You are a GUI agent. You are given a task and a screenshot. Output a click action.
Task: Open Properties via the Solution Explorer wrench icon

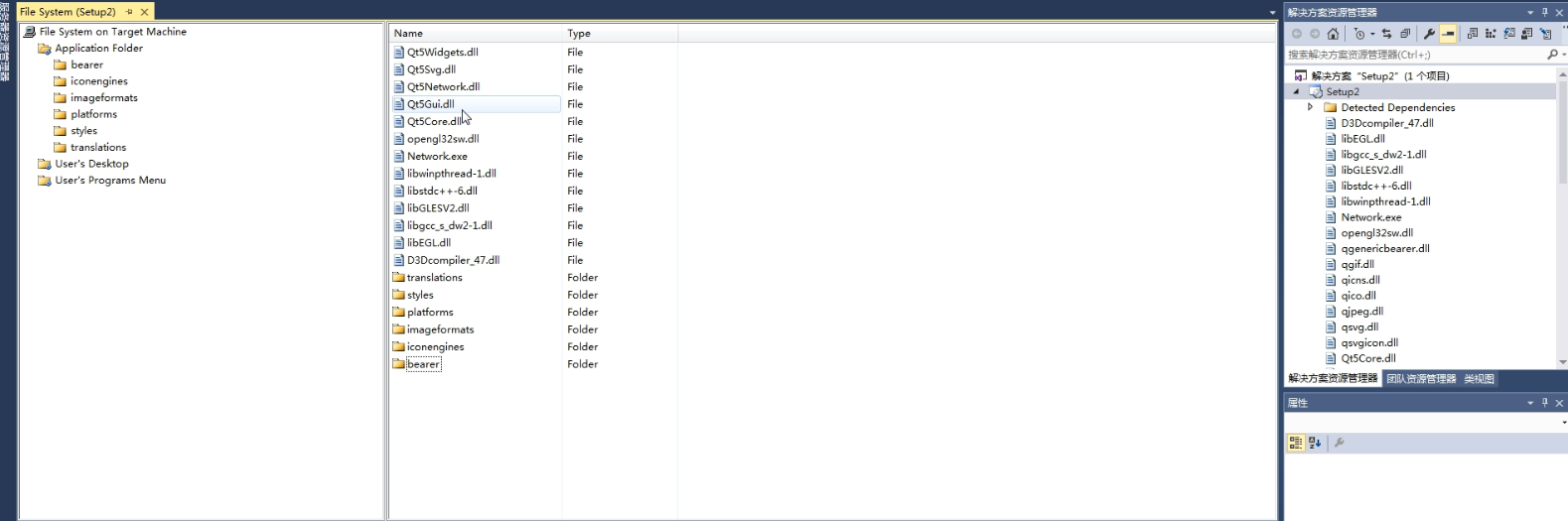point(1429,34)
